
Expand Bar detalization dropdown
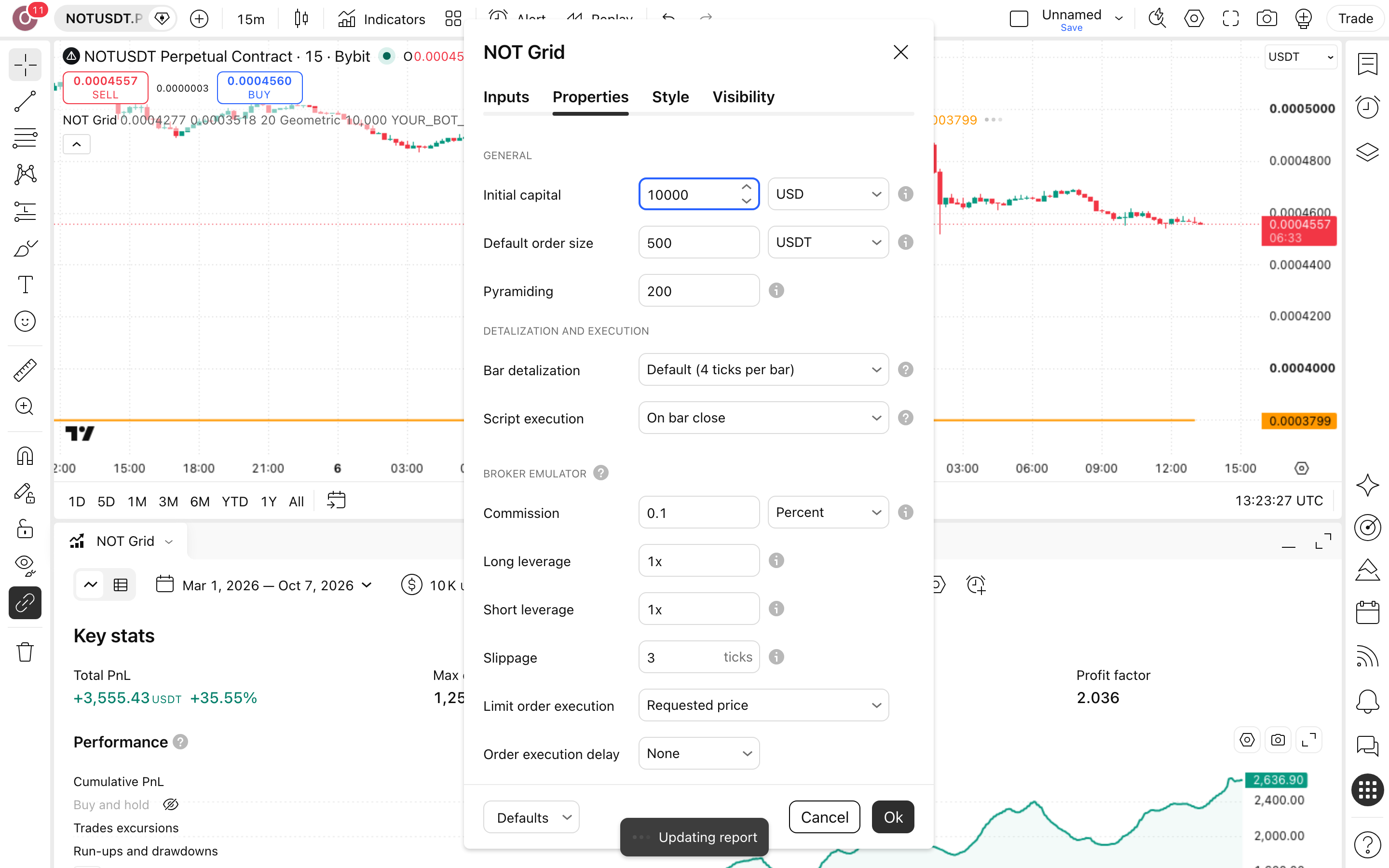point(763,370)
